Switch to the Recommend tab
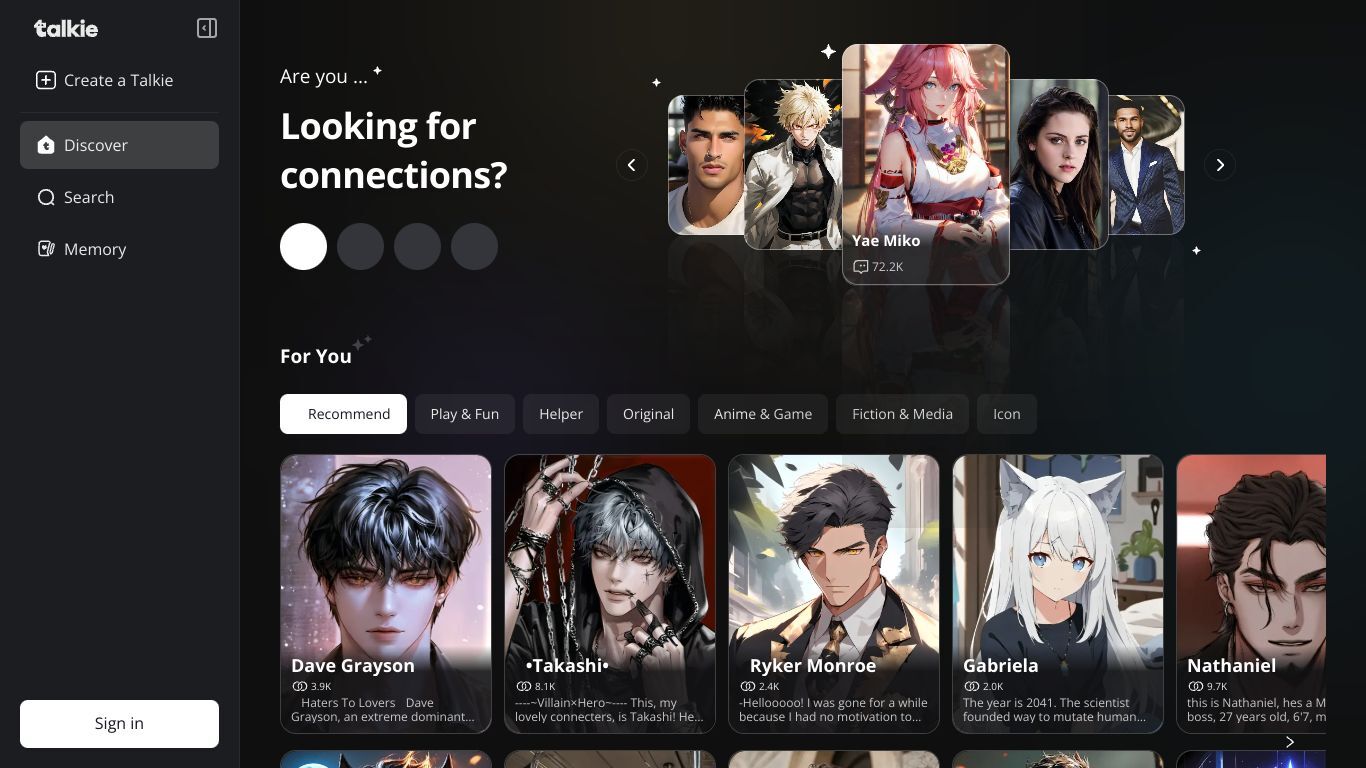Screen dimensions: 1366x768 pos(343,414)
